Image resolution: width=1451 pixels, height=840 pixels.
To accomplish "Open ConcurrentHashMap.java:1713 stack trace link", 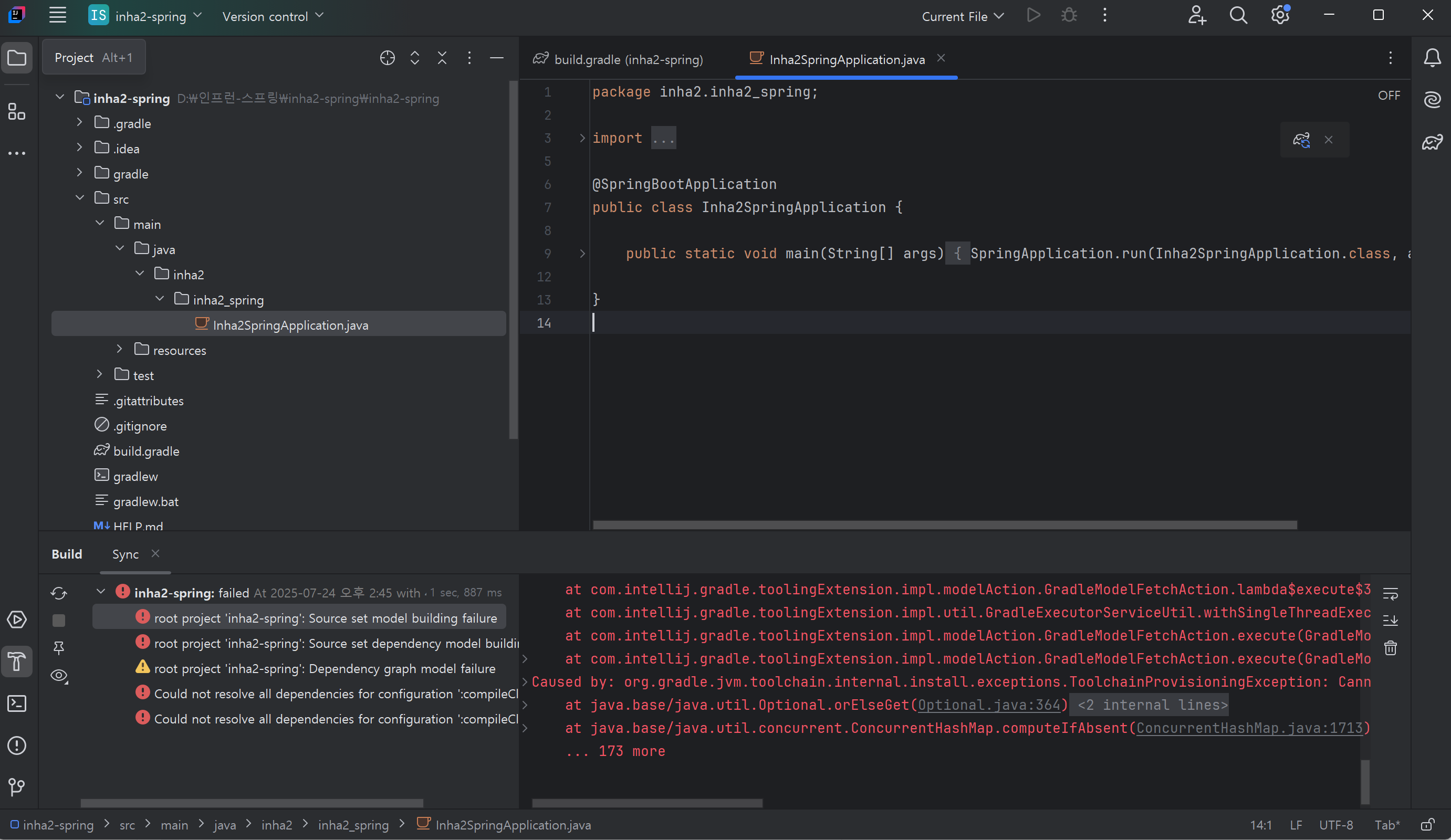I will point(1249,728).
